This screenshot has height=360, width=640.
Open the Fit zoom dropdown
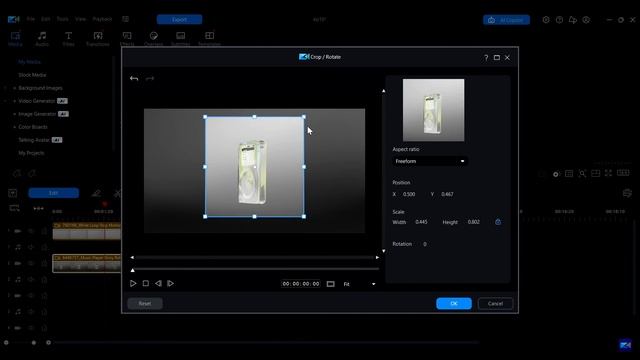[359, 284]
